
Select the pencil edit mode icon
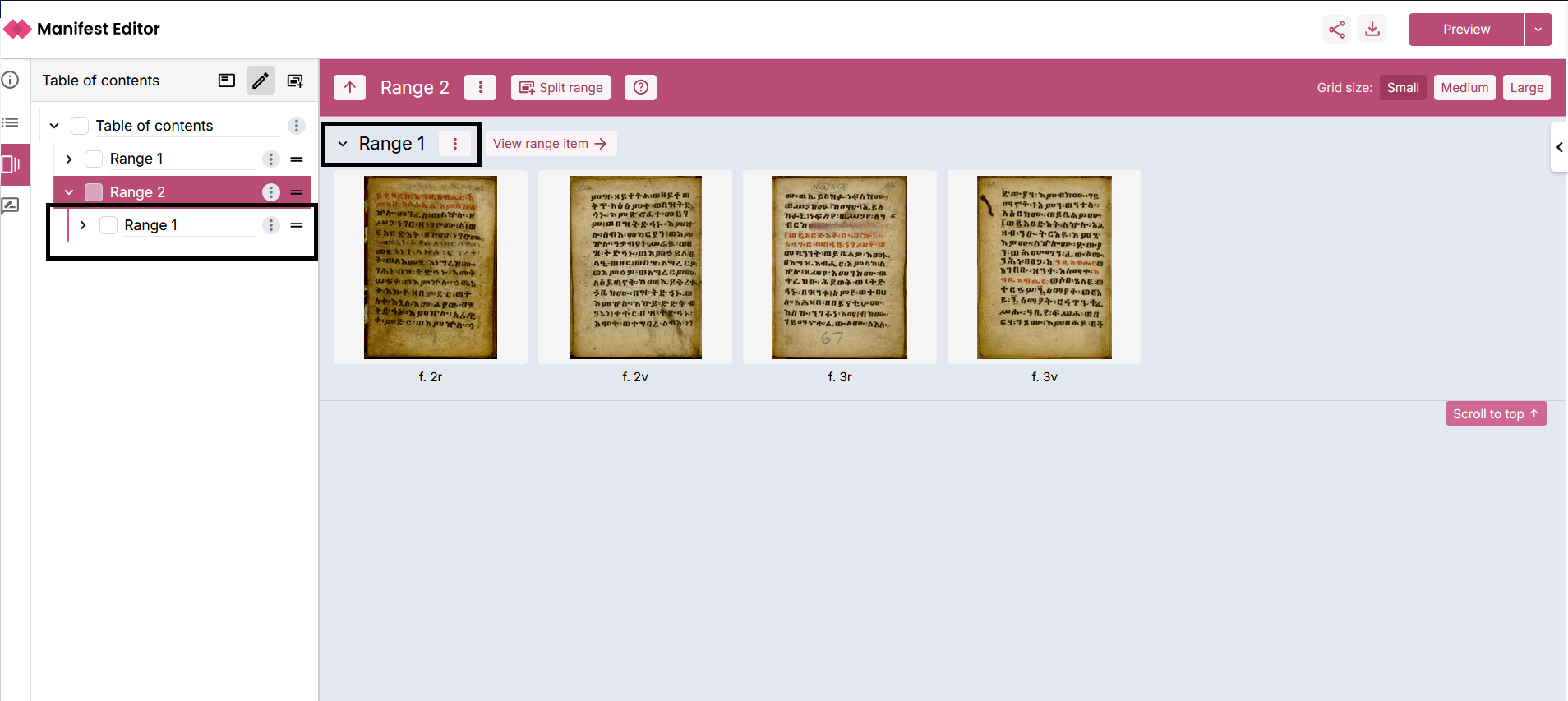(x=261, y=81)
